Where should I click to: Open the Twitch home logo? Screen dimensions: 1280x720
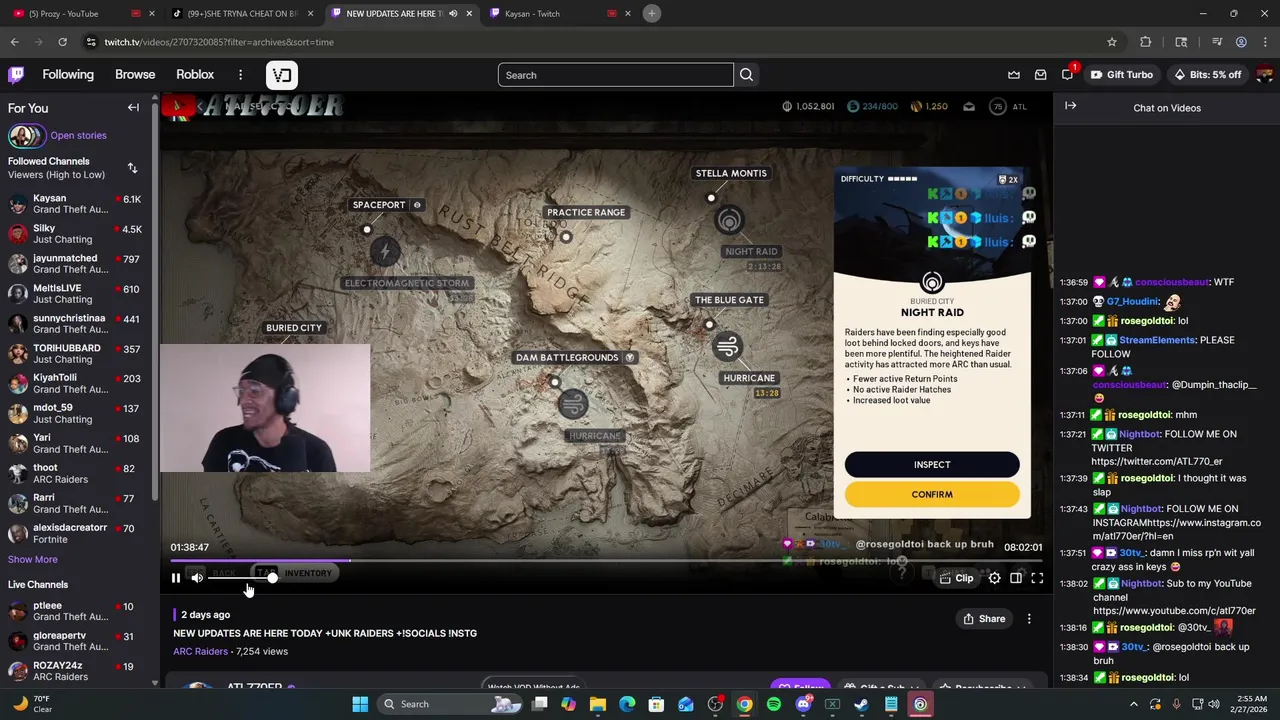16,75
